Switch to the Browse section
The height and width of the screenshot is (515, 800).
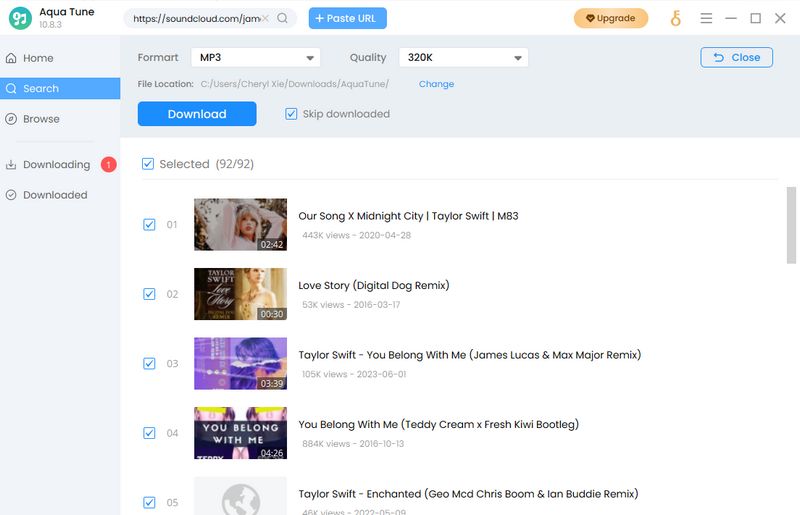[60, 119]
